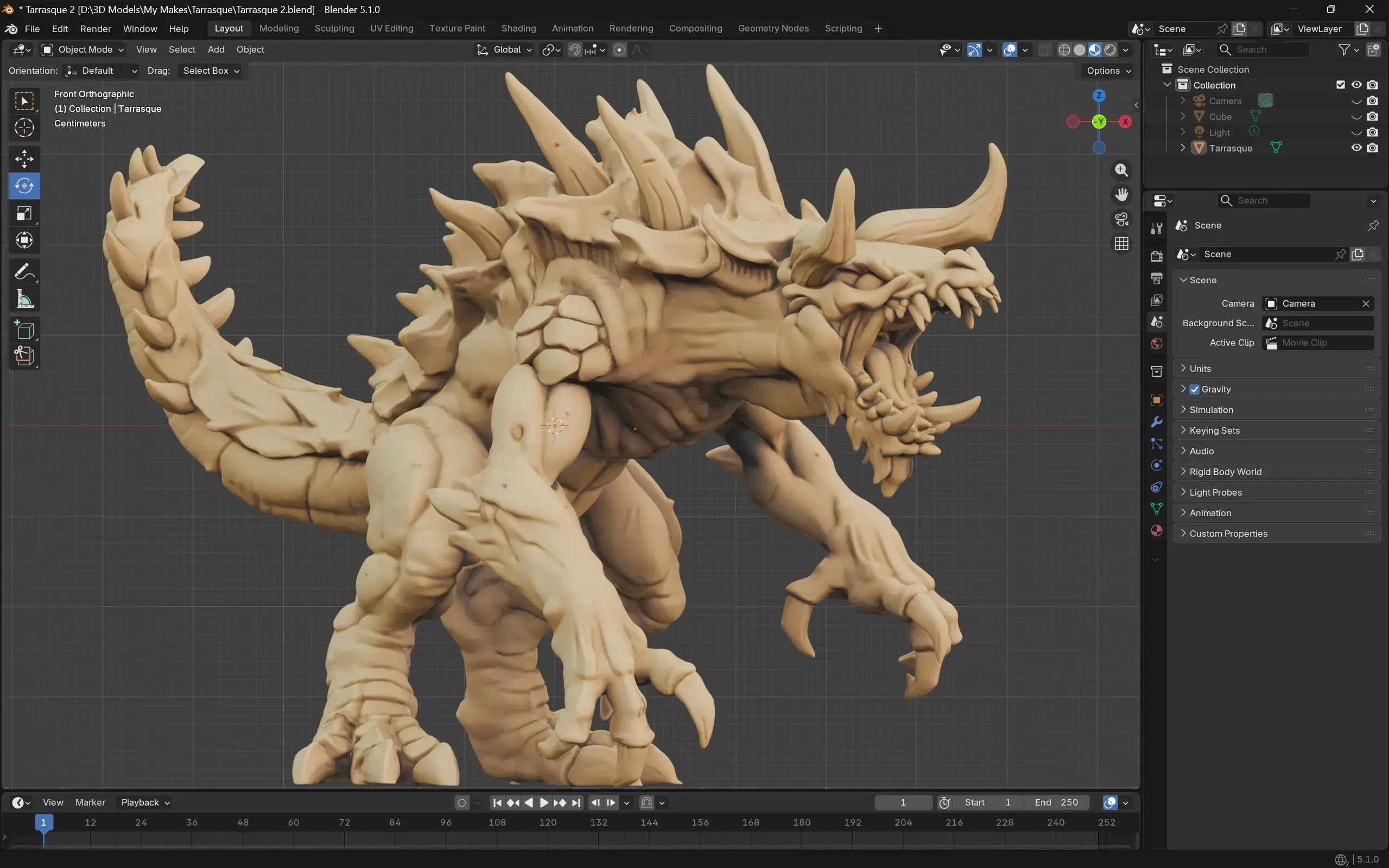
Task: Switch to rendered viewport shading
Action: tap(1110, 50)
